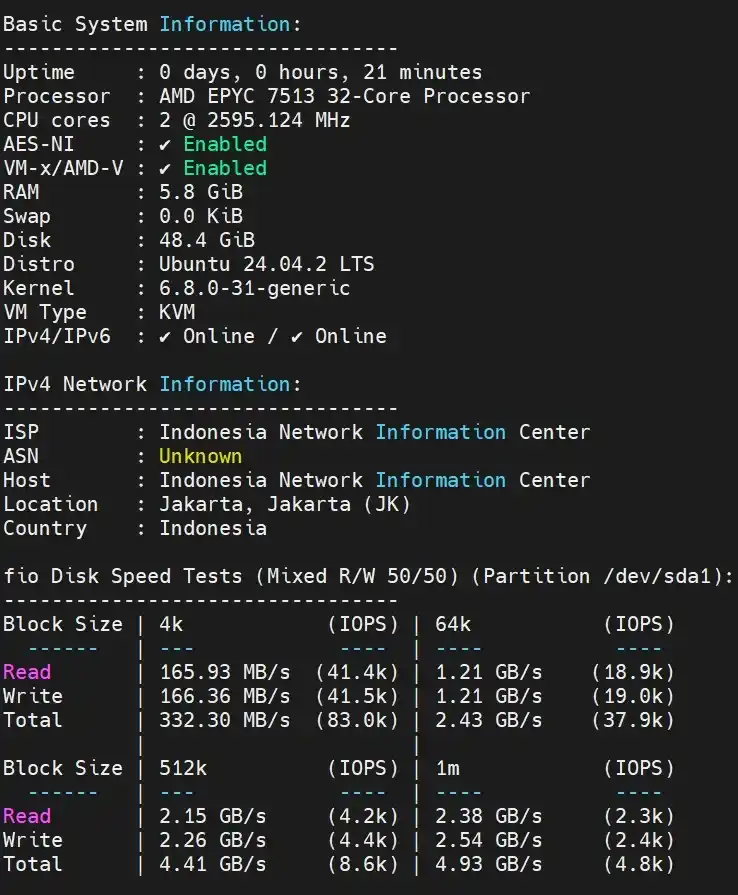Select the distro text 'Ubuntu 24.04.2 LTS'
The width and height of the screenshot is (738, 895).
coord(267,264)
